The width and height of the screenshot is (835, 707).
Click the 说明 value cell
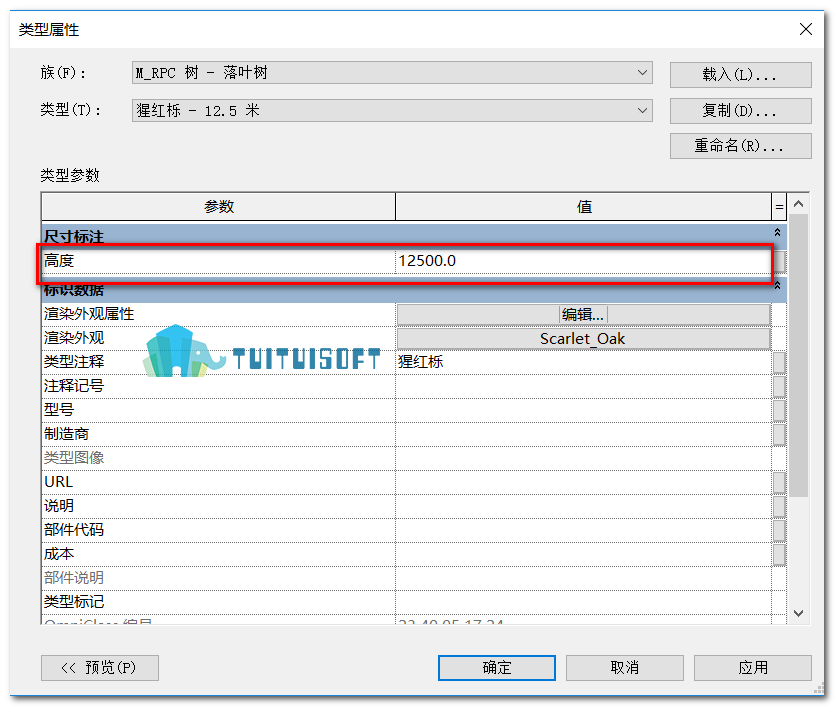[x=583, y=506]
